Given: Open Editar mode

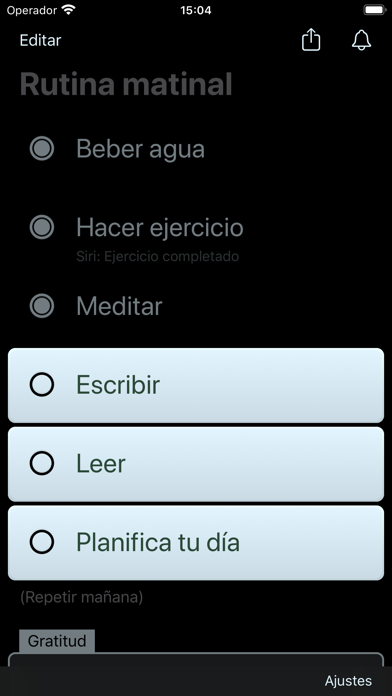Looking at the screenshot, I should [x=40, y=40].
